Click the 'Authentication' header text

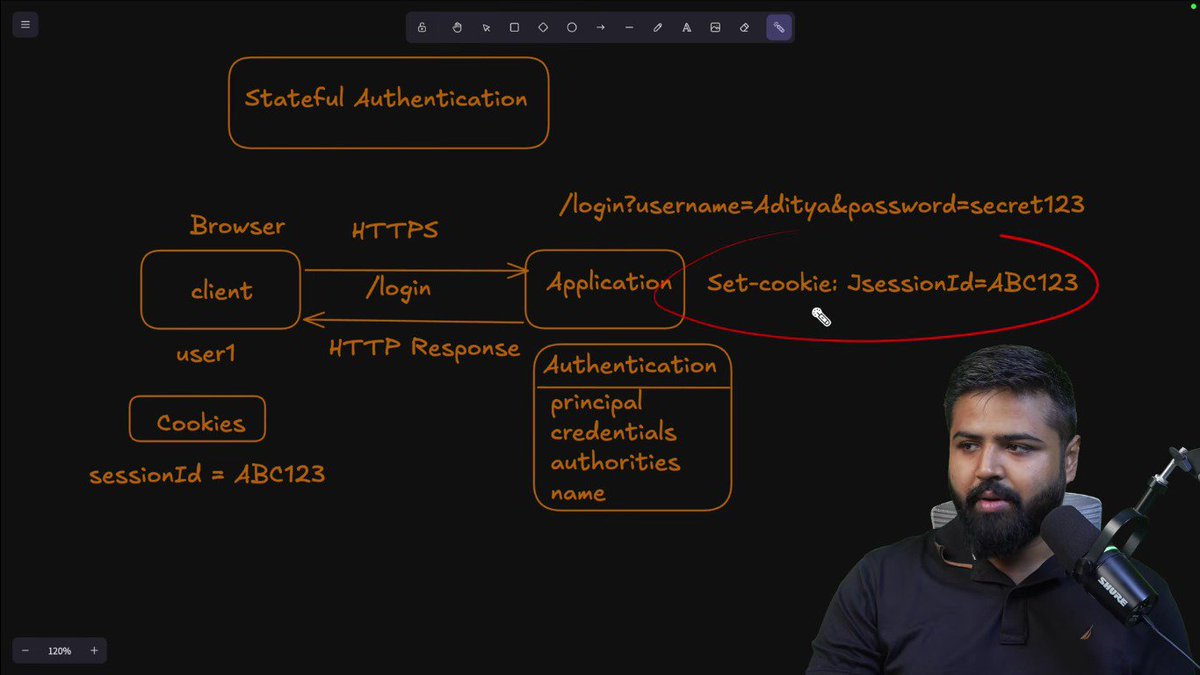click(x=630, y=365)
